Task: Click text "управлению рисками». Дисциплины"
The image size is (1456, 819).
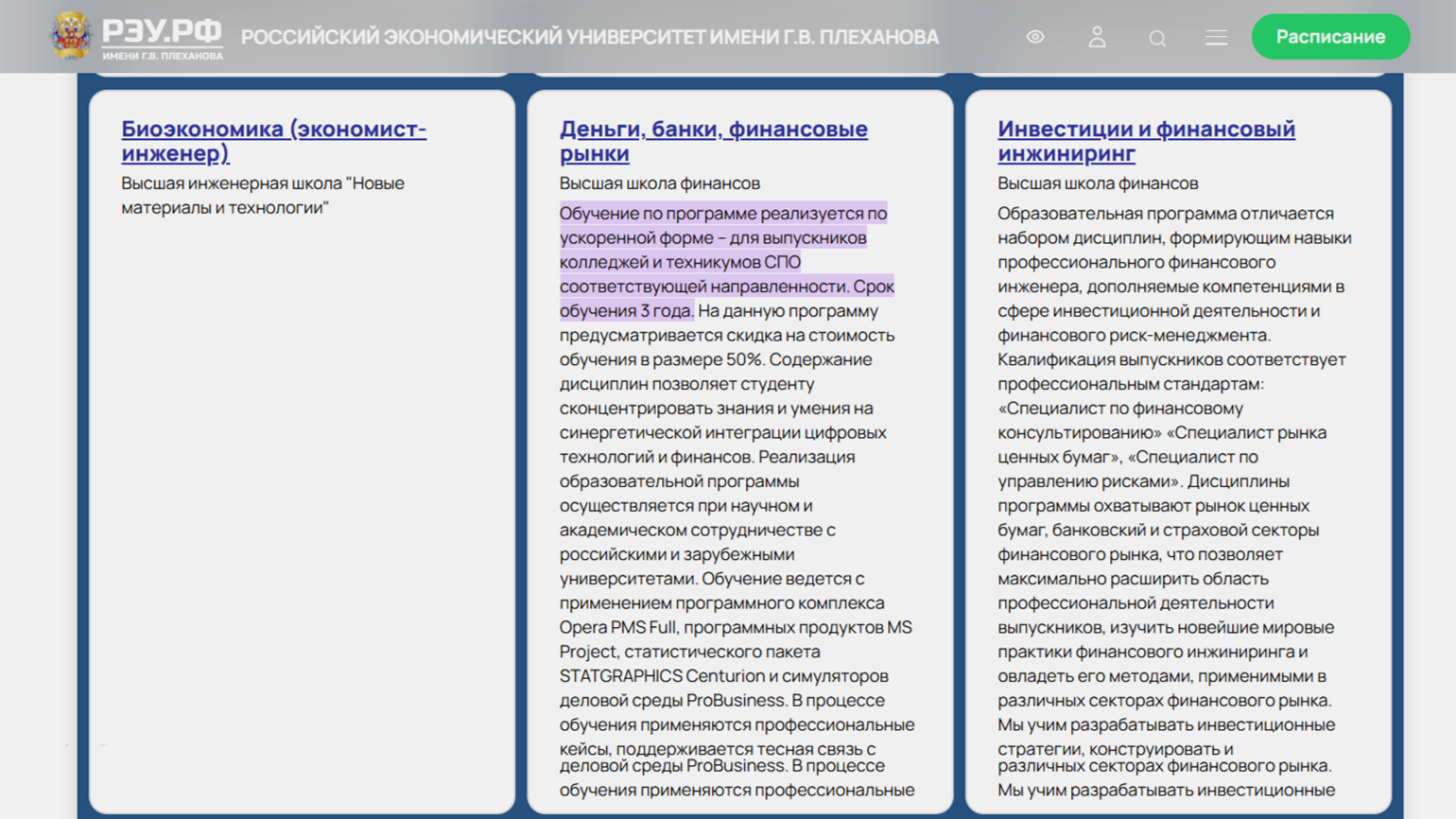Action: tap(1144, 481)
